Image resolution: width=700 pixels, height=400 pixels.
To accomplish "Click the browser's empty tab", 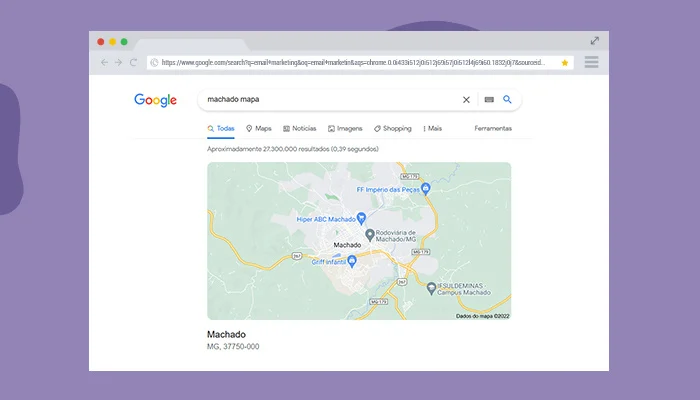I will (192, 45).
